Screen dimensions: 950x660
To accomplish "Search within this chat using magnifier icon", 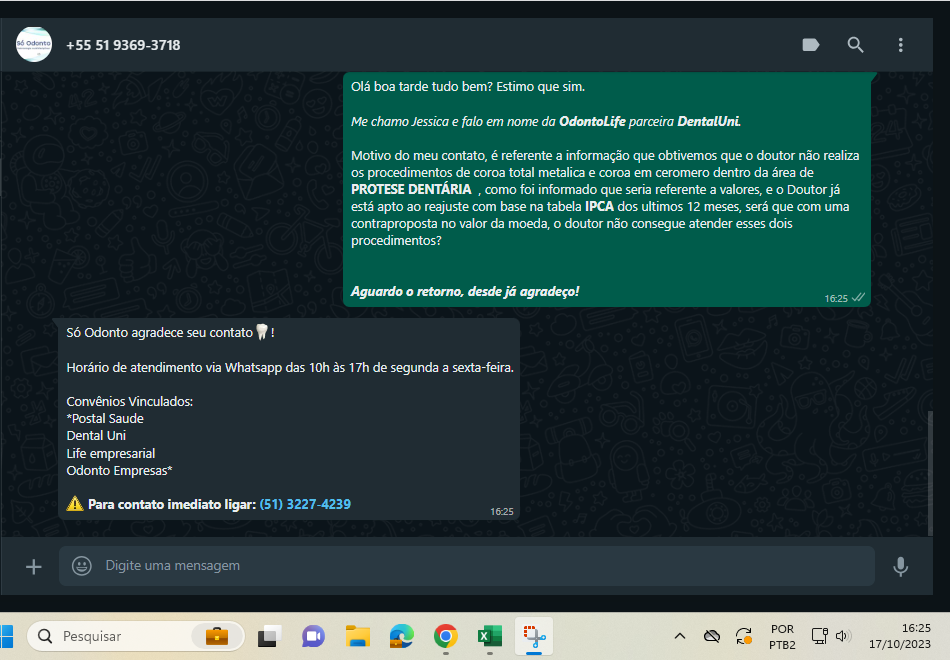I will coord(855,45).
